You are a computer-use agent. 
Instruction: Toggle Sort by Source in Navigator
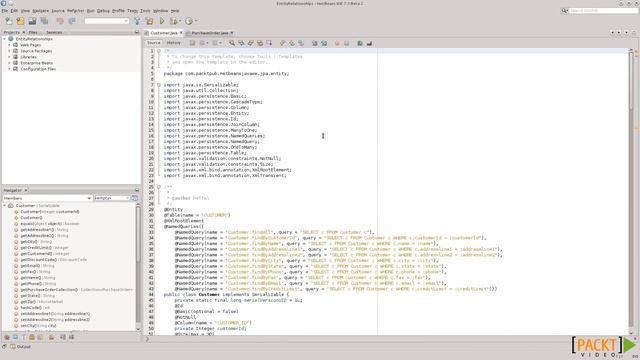71,337
